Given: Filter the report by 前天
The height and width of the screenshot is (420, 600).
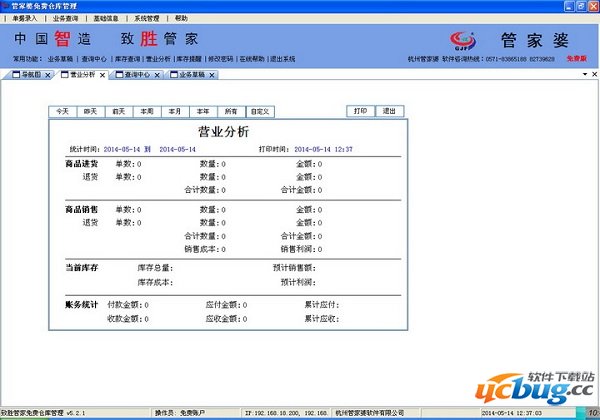Looking at the screenshot, I should [x=119, y=111].
